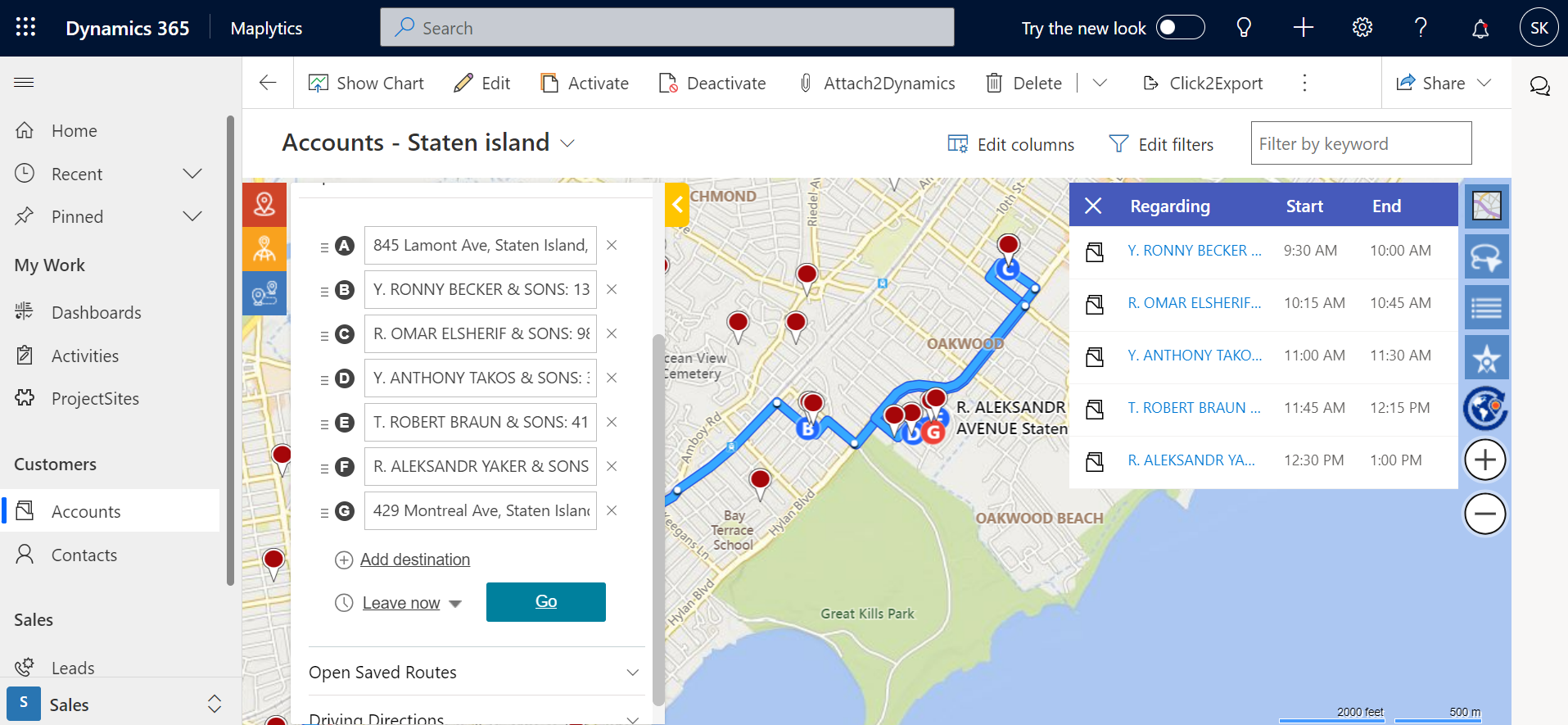1568x725 pixels.
Task: Click the lightbulb assistant icon
Action: click(x=1244, y=28)
